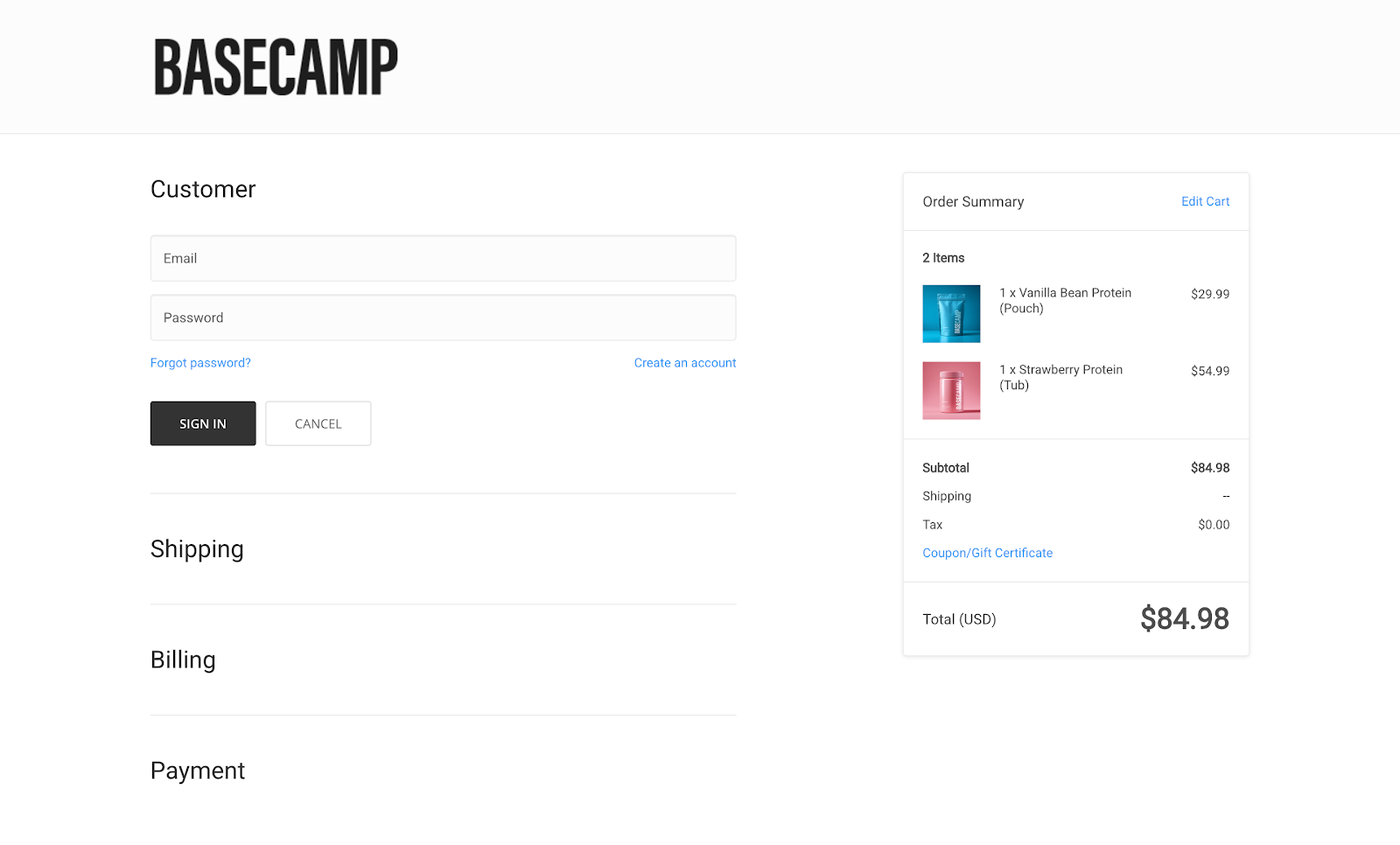1400x845 pixels.
Task: Click the 2 Items label
Action: pyautogui.click(x=942, y=257)
